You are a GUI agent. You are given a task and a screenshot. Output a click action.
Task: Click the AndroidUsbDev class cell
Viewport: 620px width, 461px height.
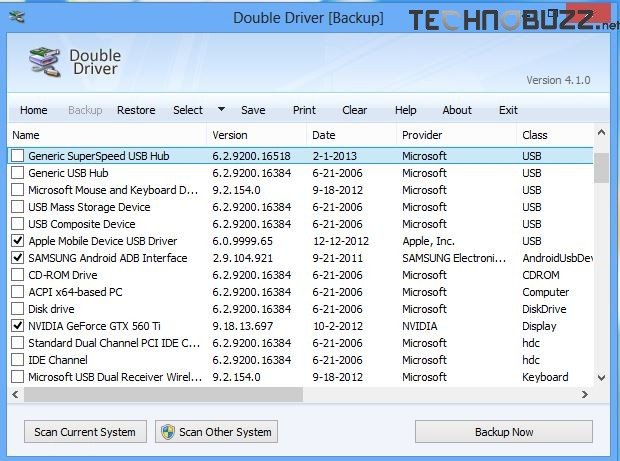[558, 258]
